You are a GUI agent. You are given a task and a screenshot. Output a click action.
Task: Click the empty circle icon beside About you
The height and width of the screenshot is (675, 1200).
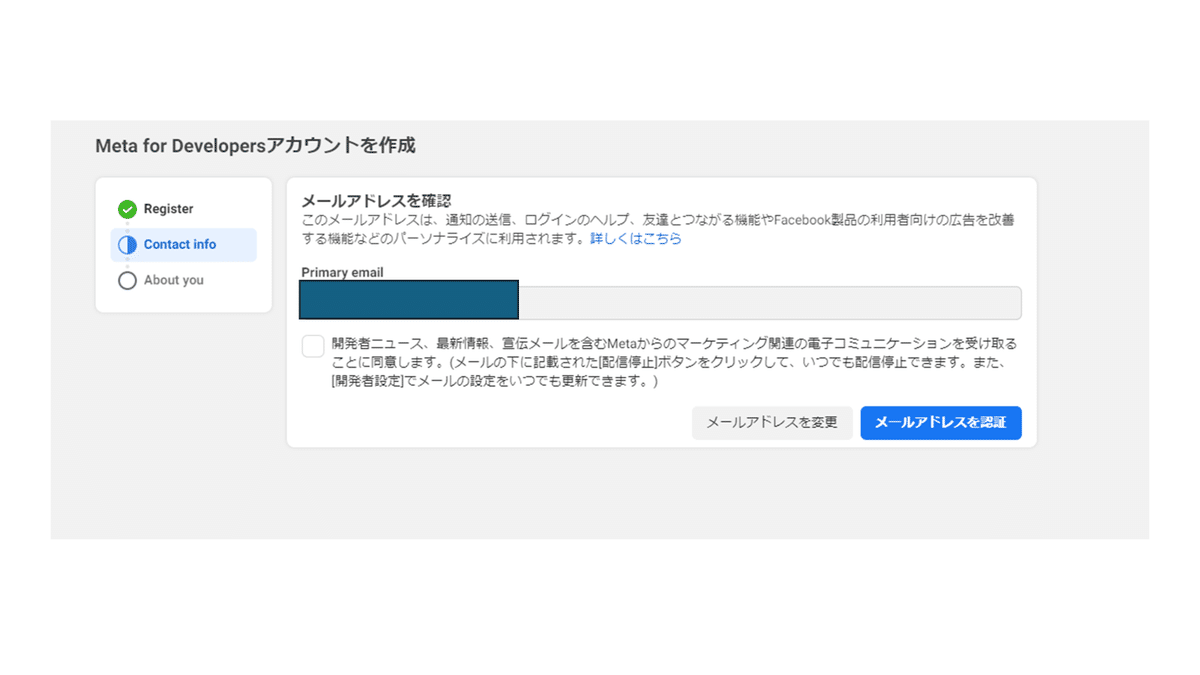click(127, 281)
